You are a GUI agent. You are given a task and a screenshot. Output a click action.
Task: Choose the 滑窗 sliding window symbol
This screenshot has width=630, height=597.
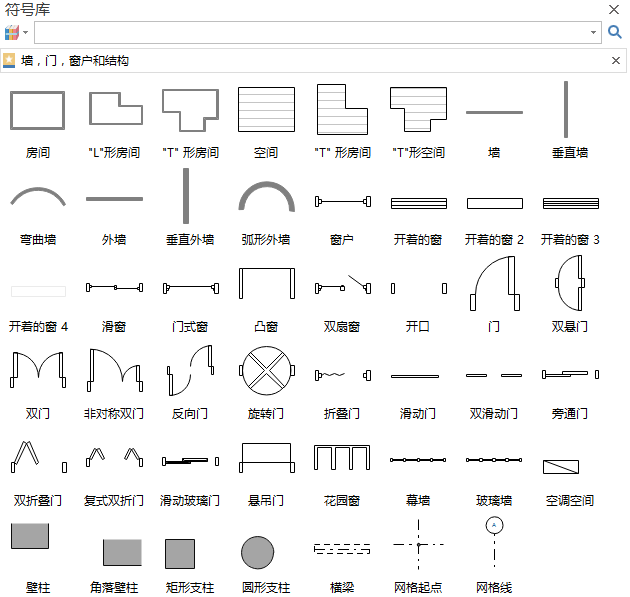click(x=115, y=288)
